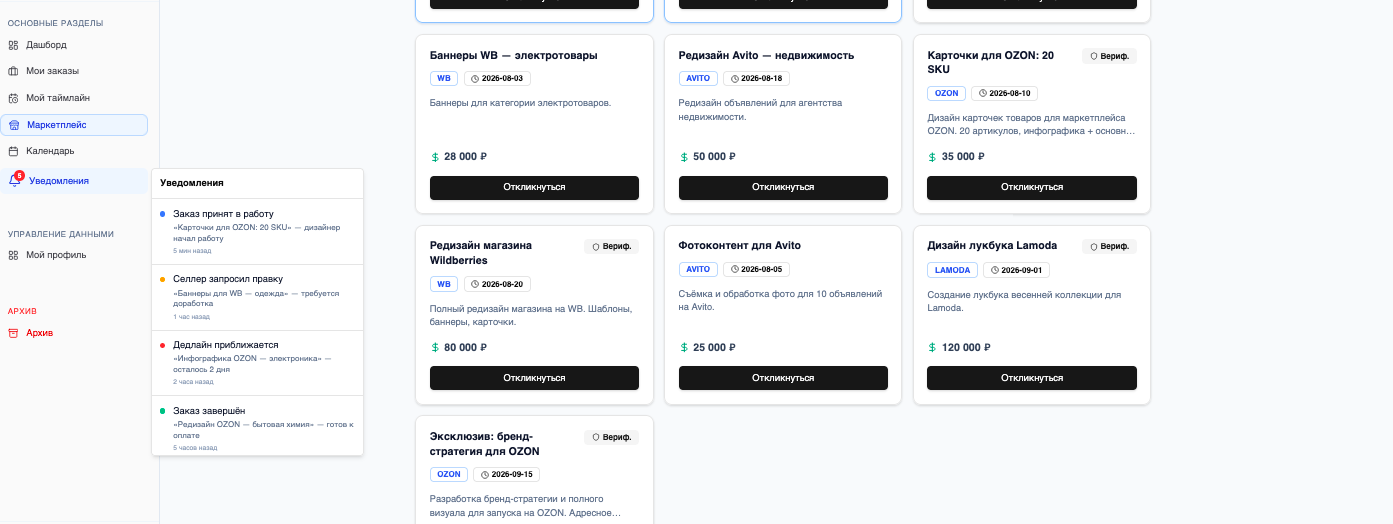This screenshot has width=1393, height=524.
Task: Open card title Баннеры WB — электротовары
Action: [514, 56]
